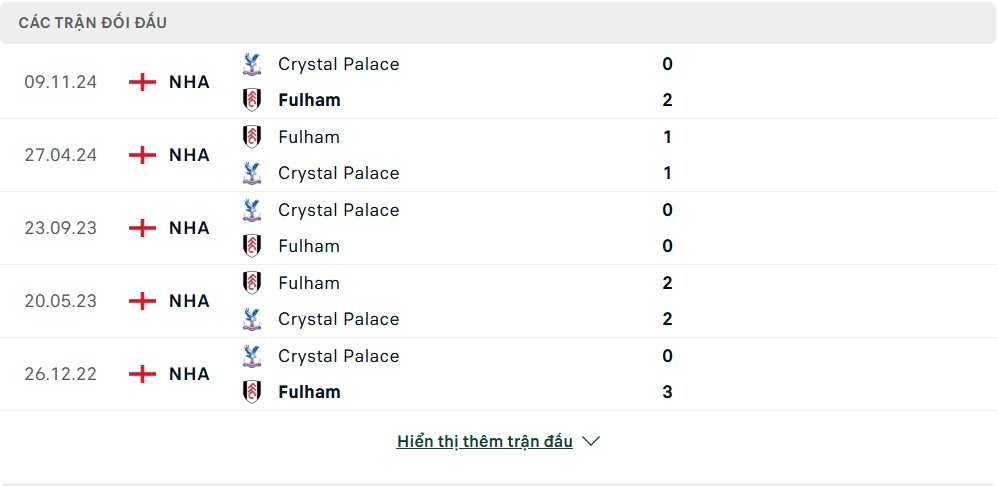This screenshot has height=486, width=997.
Task: Open Crystal Palace name in 20.05.23 match
Action: point(338,319)
